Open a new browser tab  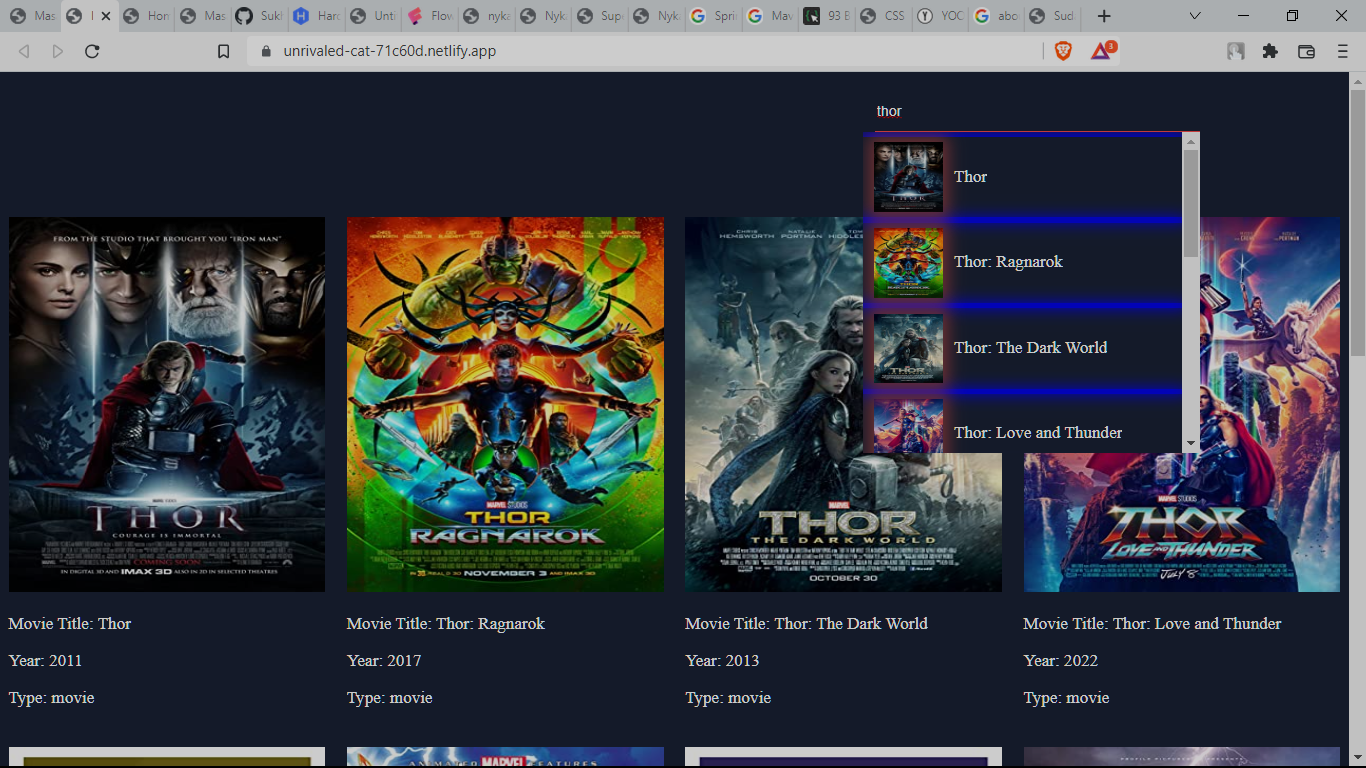pyautogui.click(x=1104, y=16)
